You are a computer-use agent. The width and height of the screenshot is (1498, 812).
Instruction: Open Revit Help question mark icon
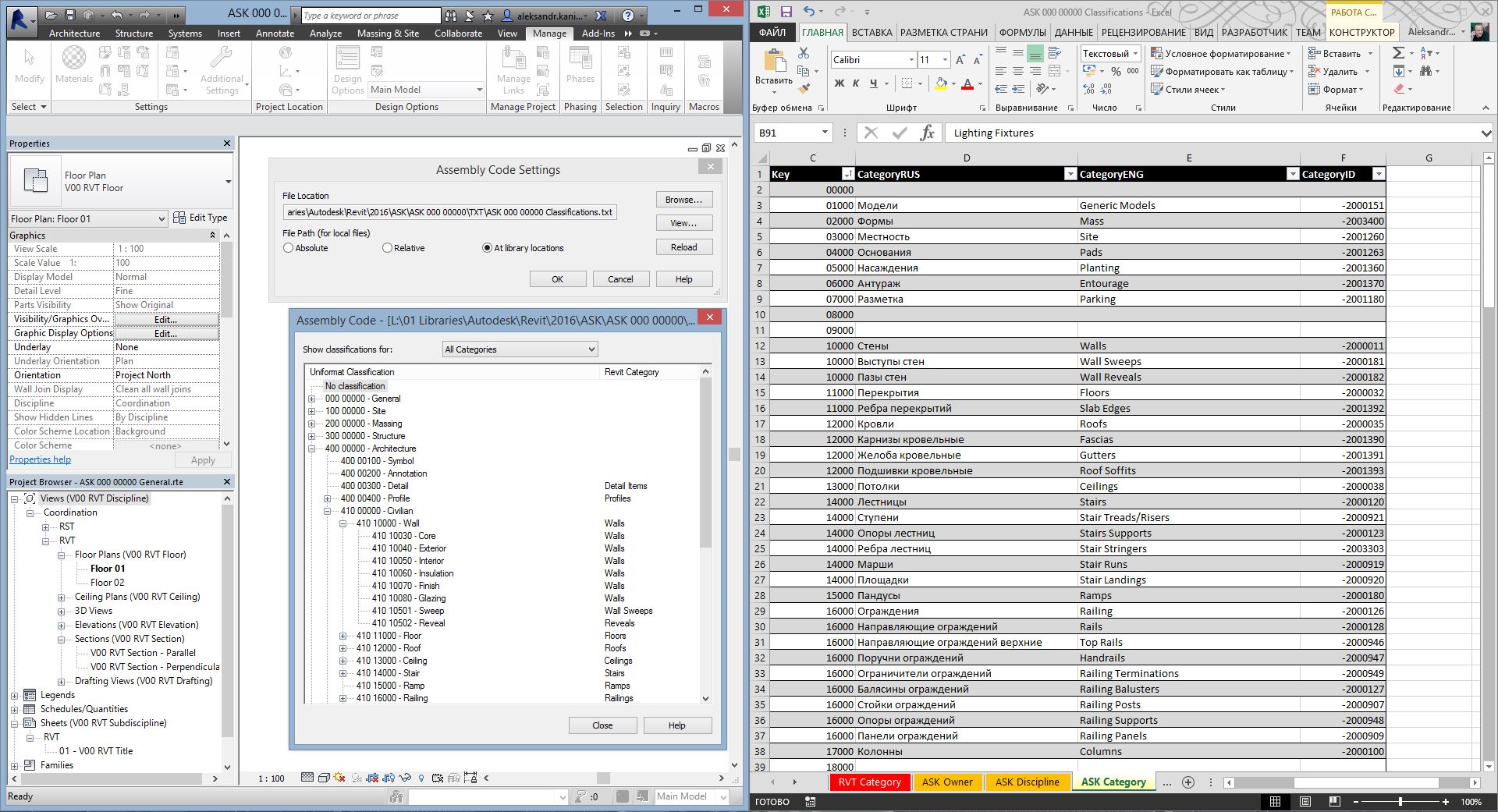click(x=628, y=15)
